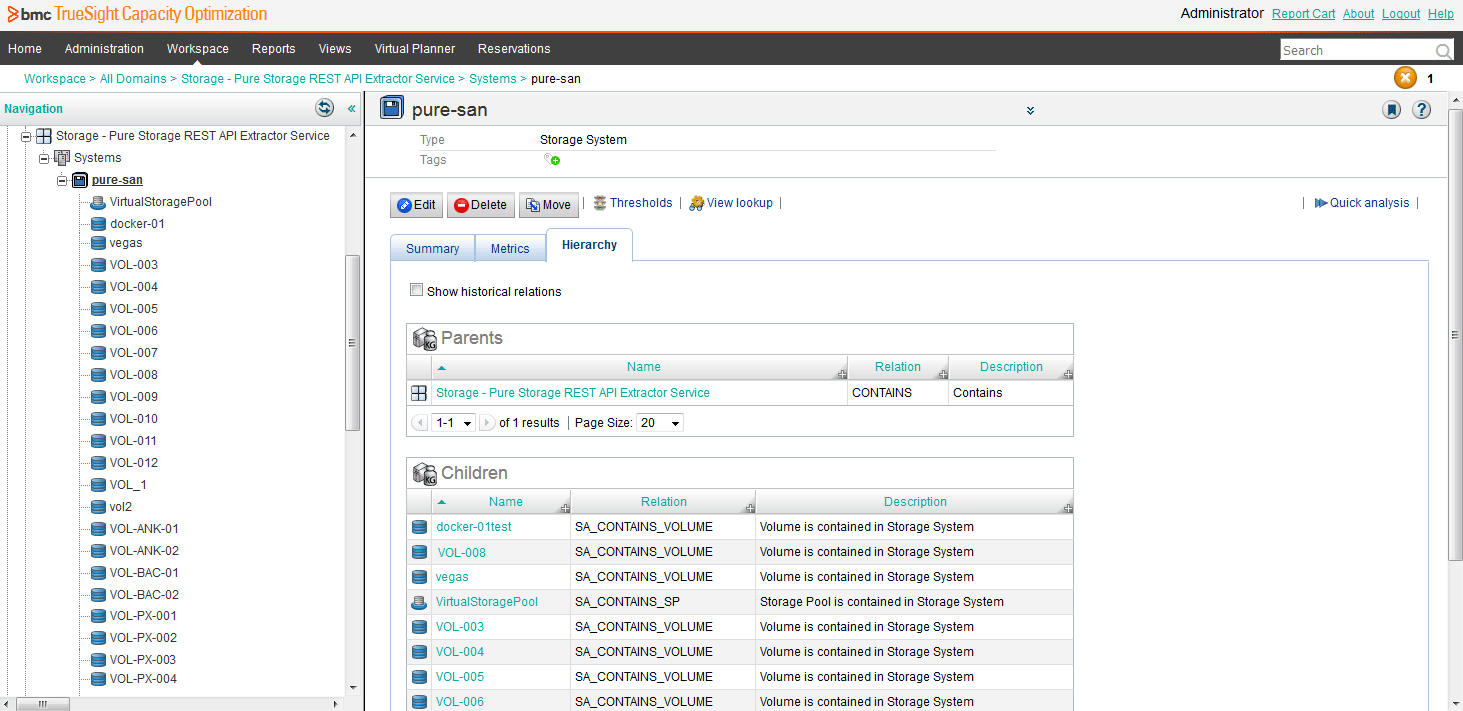The image size is (1463, 711).
Task: Sort the Parents table by Name
Action: coord(643,367)
